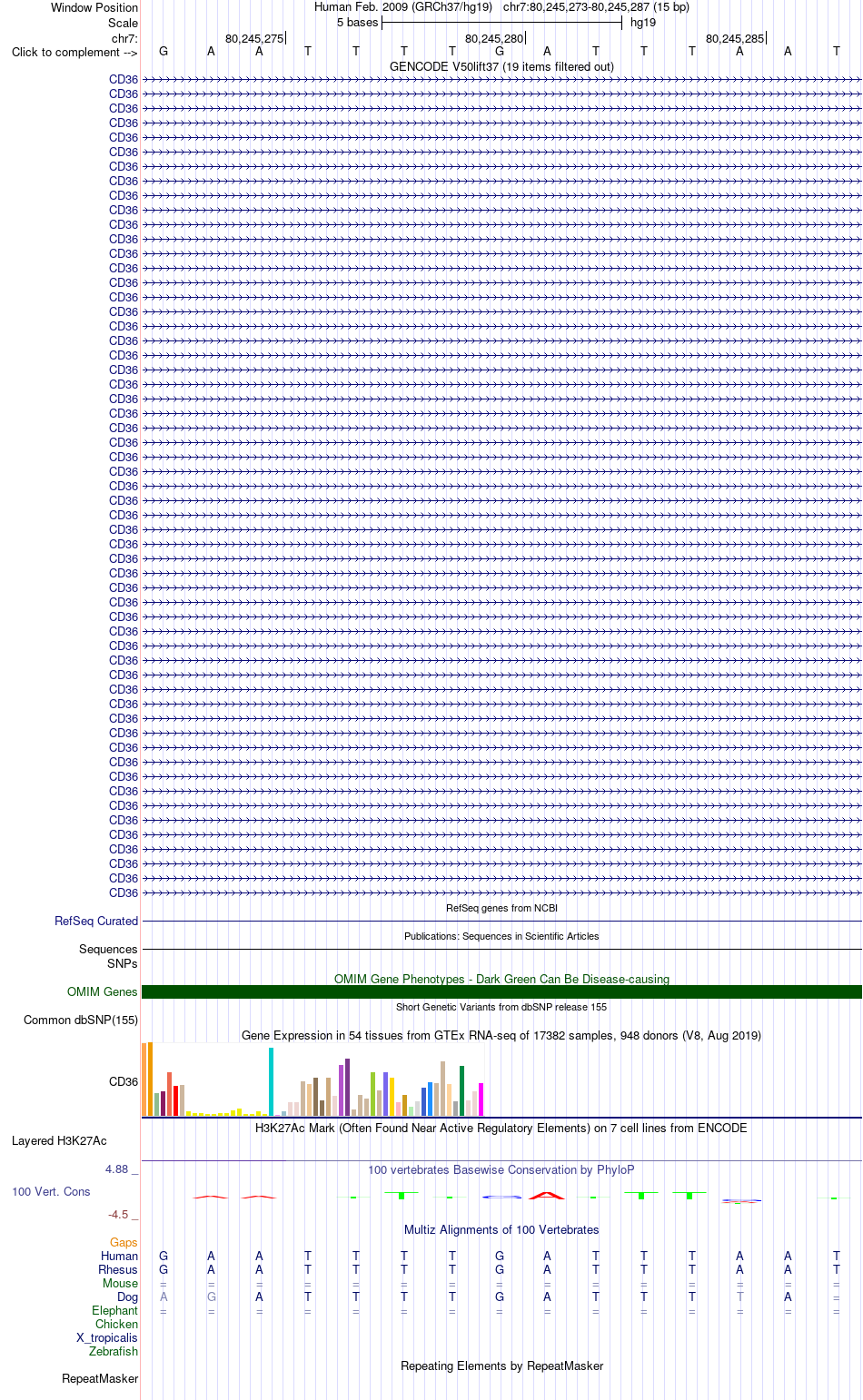Viewport: 863px width, 1400px height.
Task: Click the SNPs track label
Action: 123,963
